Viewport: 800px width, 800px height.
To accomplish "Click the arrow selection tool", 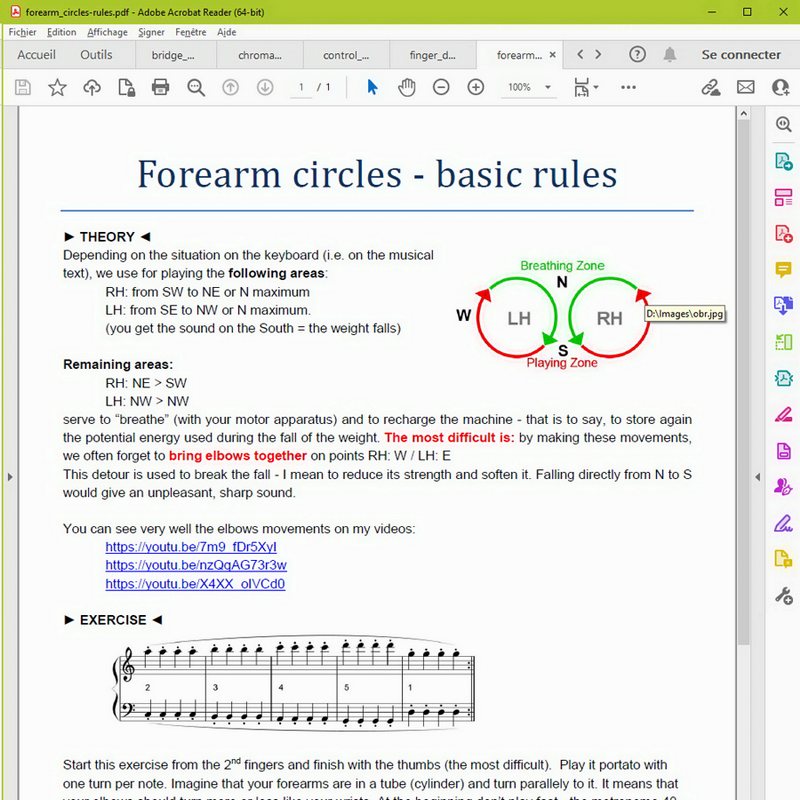I will click(372, 88).
